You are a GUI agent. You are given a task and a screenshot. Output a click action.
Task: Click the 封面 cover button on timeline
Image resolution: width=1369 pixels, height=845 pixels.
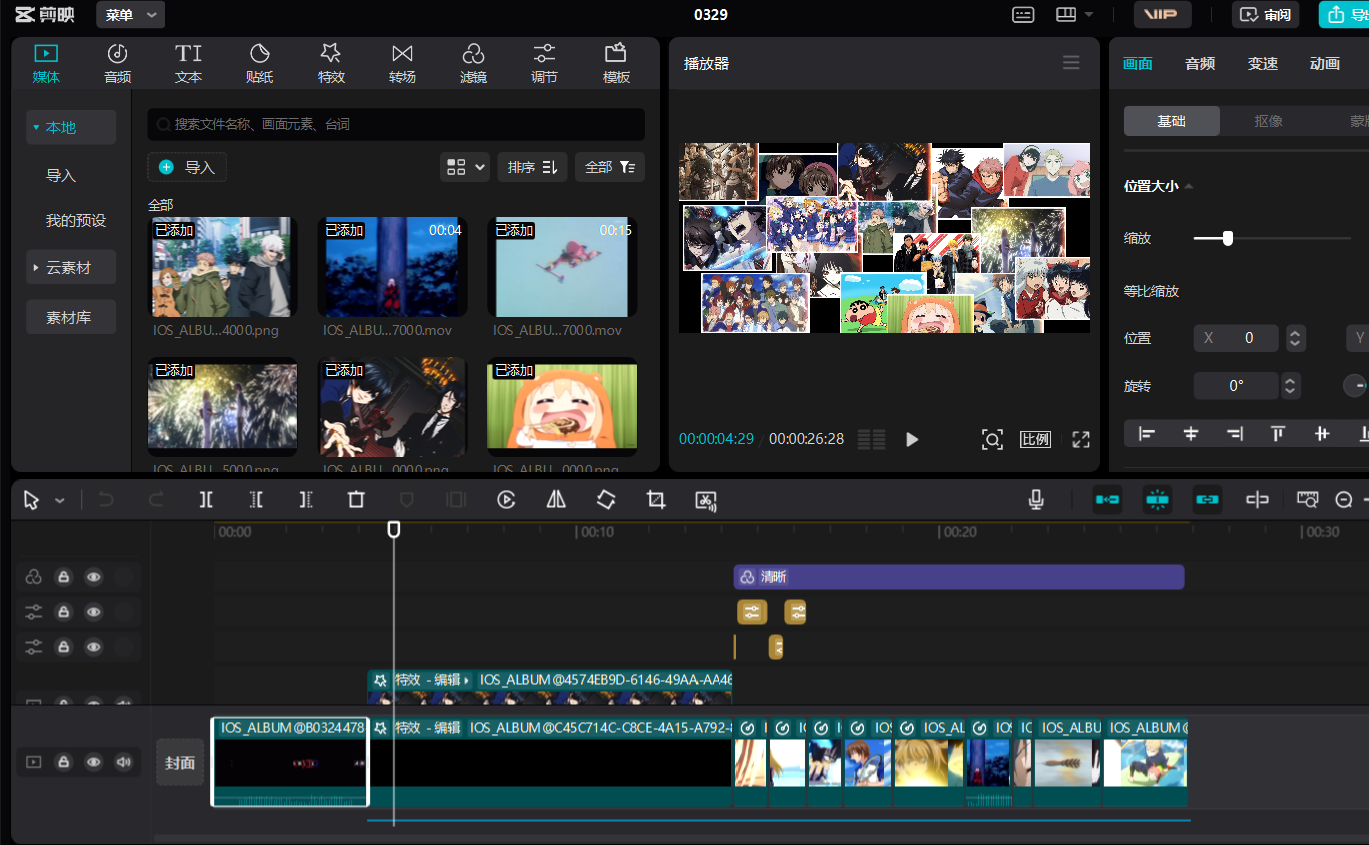(x=180, y=762)
